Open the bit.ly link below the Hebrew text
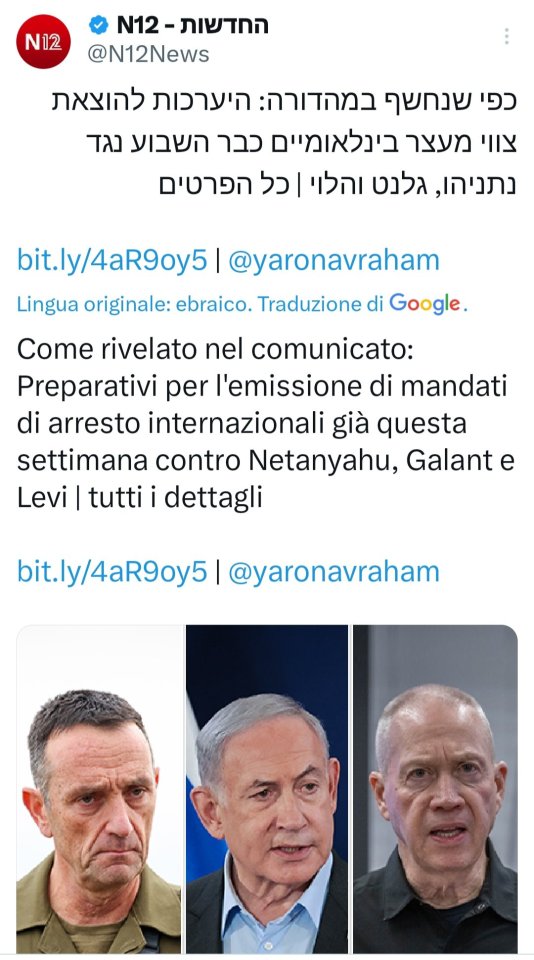Image resolution: width=534 pixels, height=960 pixels. pyautogui.click(x=112, y=260)
